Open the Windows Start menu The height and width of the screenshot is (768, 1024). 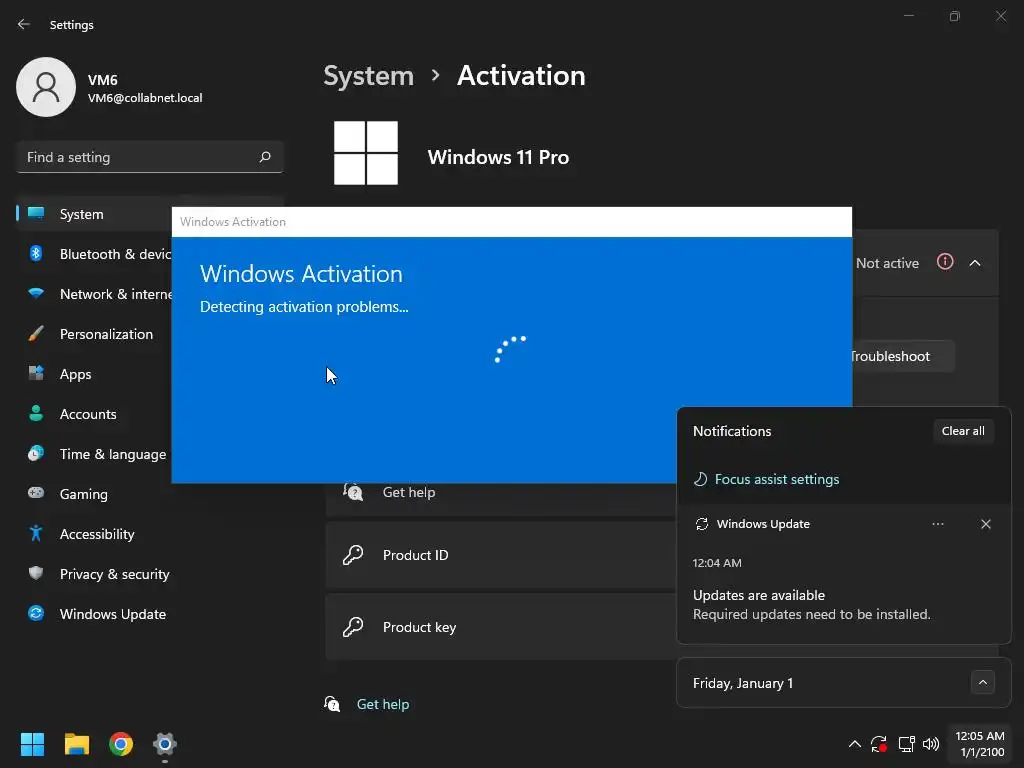point(32,744)
